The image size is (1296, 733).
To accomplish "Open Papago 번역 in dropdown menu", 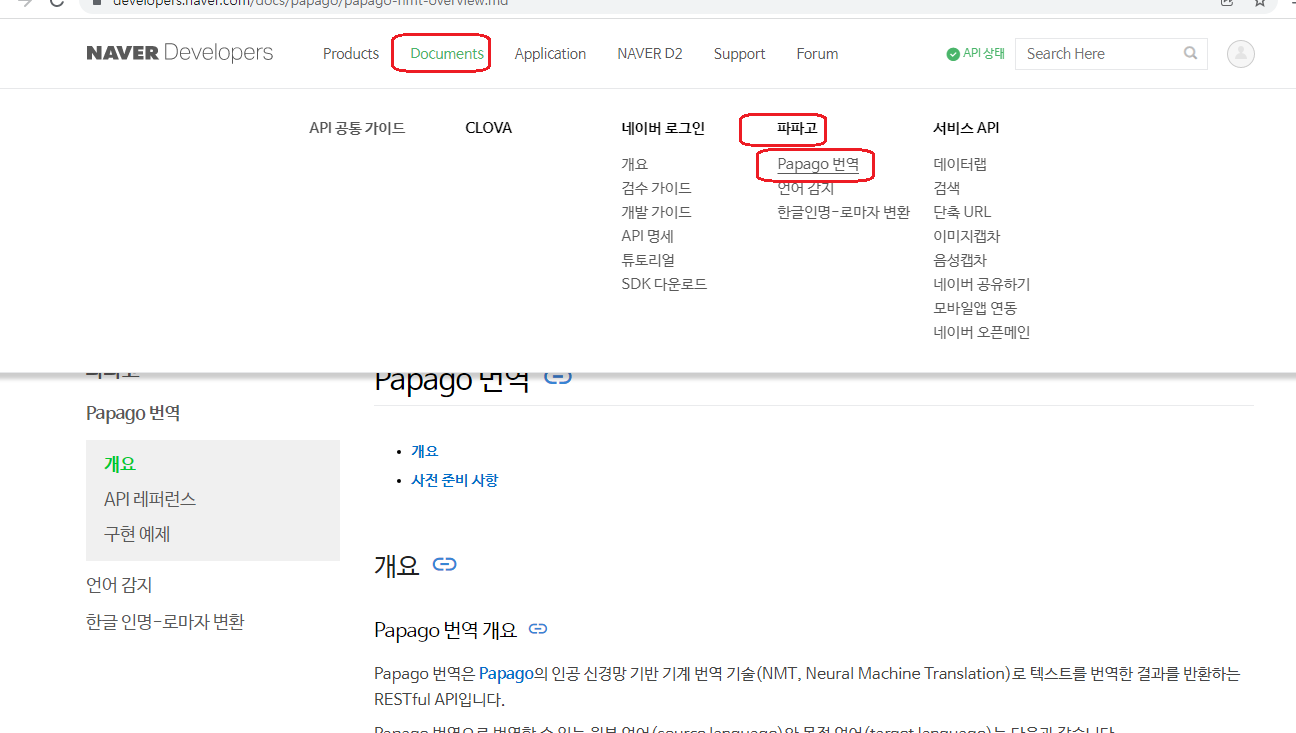I will pyautogui.click(x=818, y=164).
